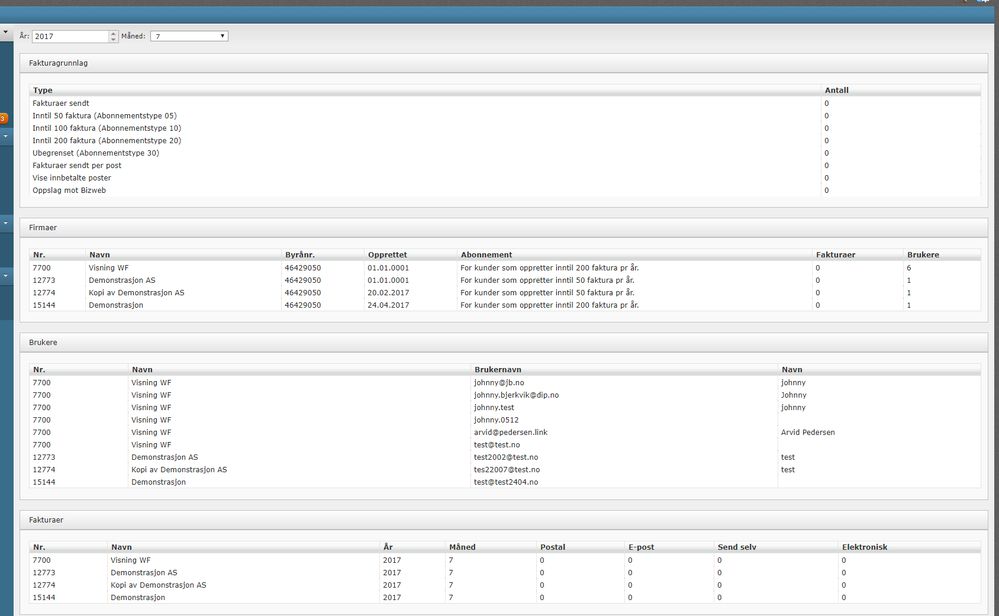
Task: Click 'Kopi av Demonstrasjon AS' in Firmaer table
Action: coord(136,292)
